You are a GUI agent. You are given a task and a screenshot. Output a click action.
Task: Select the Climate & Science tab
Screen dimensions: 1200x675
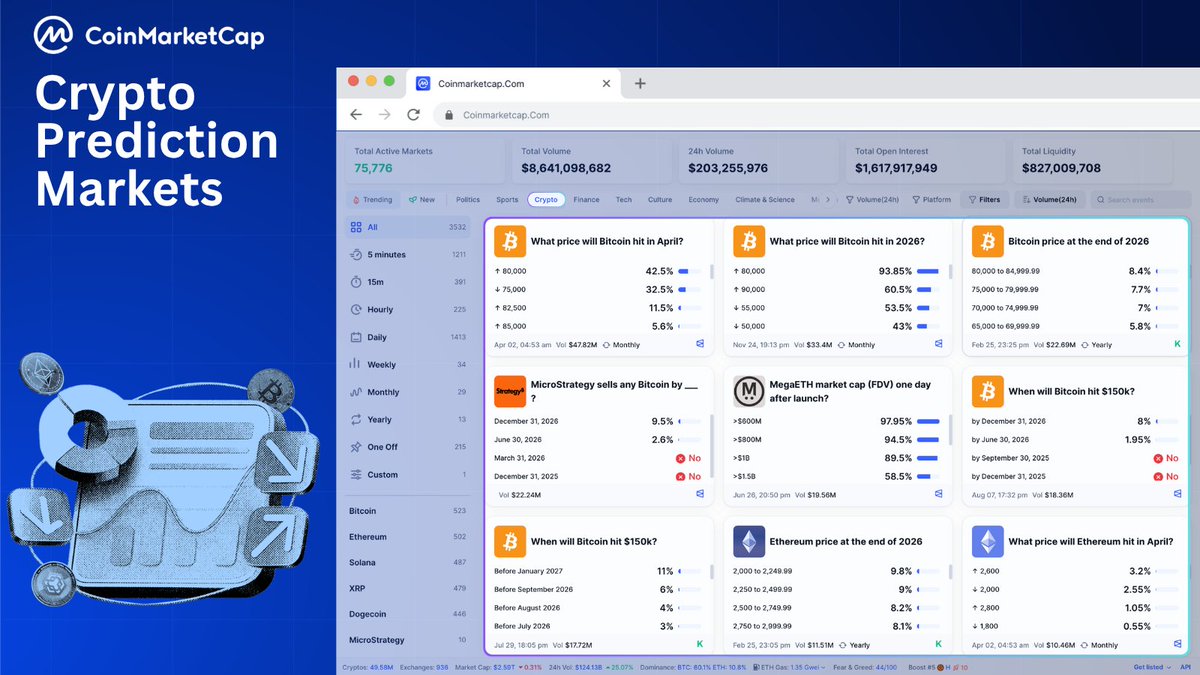tap(765, 200)
